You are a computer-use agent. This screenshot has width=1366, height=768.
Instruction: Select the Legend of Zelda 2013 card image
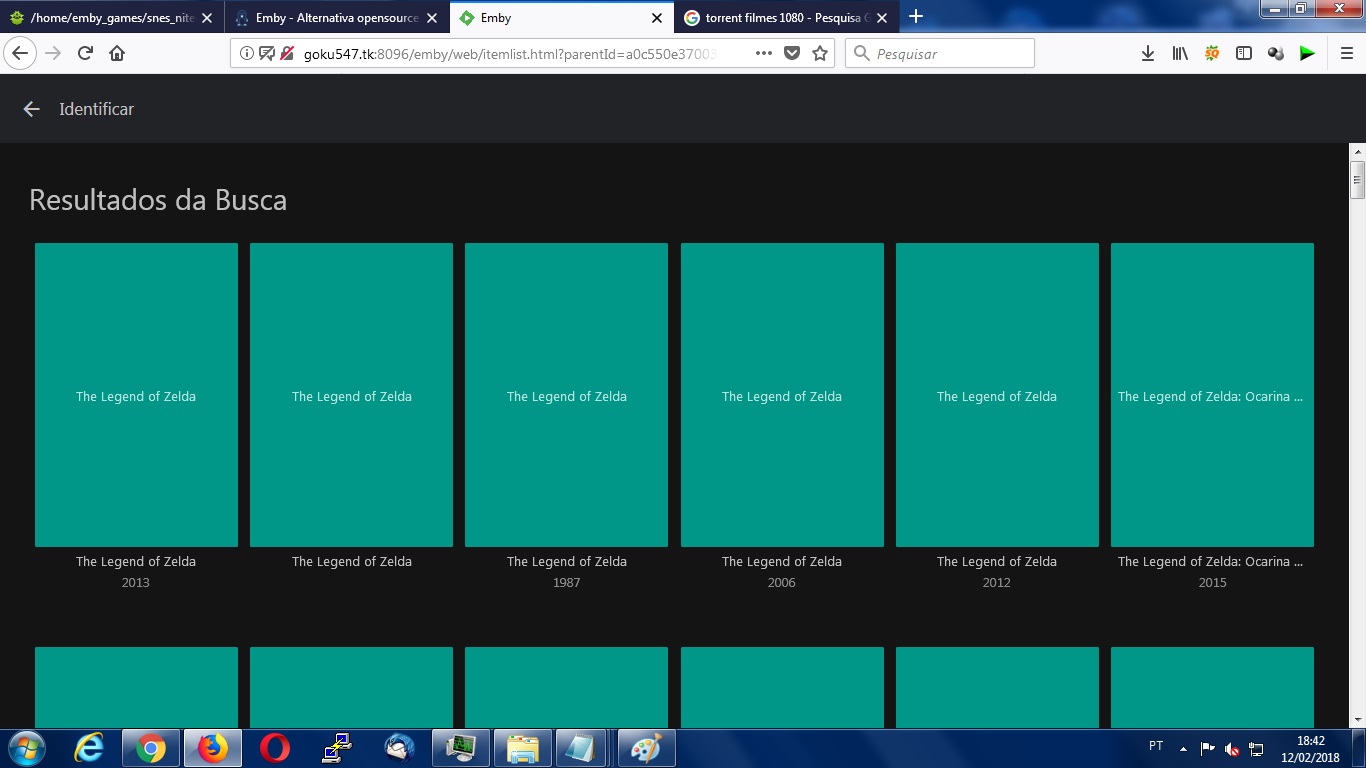pyautogui.click(x=136, y=395)
